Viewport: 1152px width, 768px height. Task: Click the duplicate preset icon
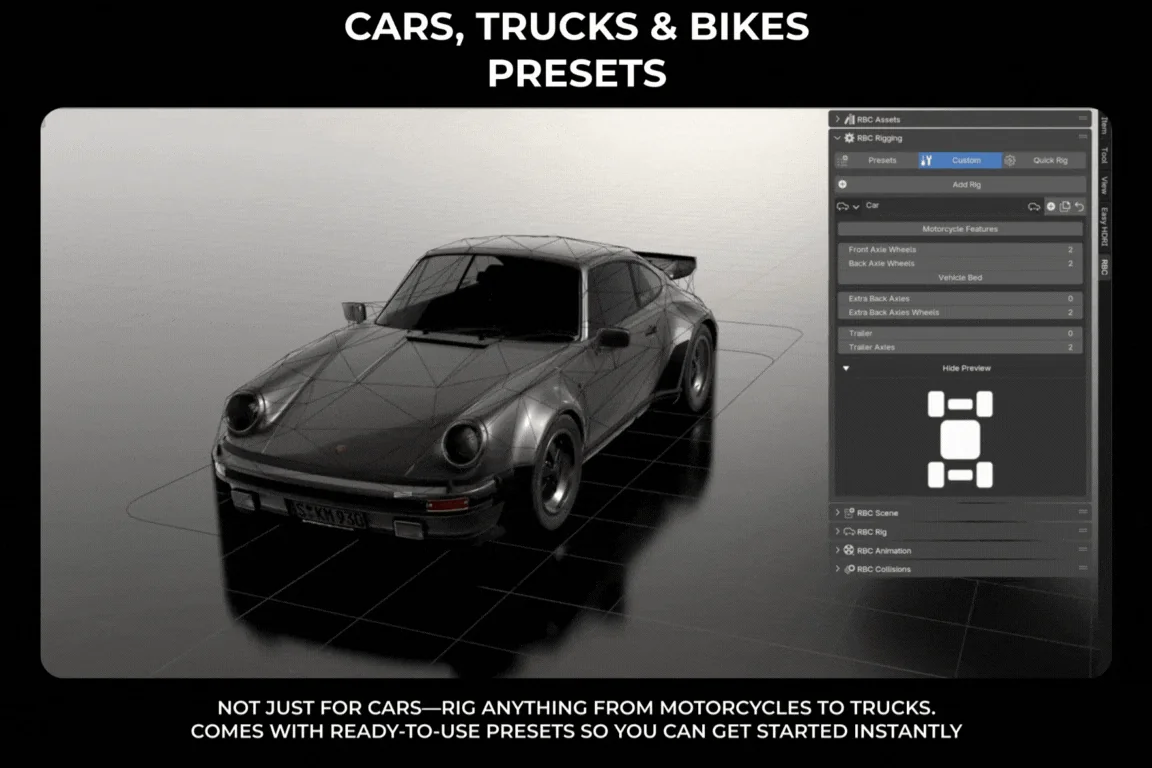click(x=1065, y=206)
